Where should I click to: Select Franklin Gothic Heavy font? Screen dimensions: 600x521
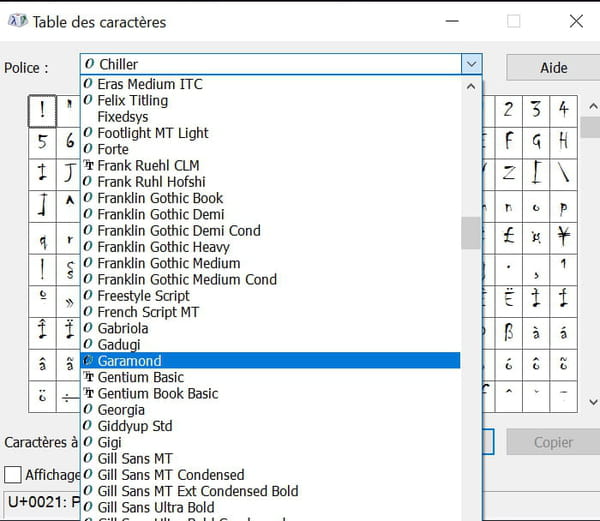click(x=270, y=247)
